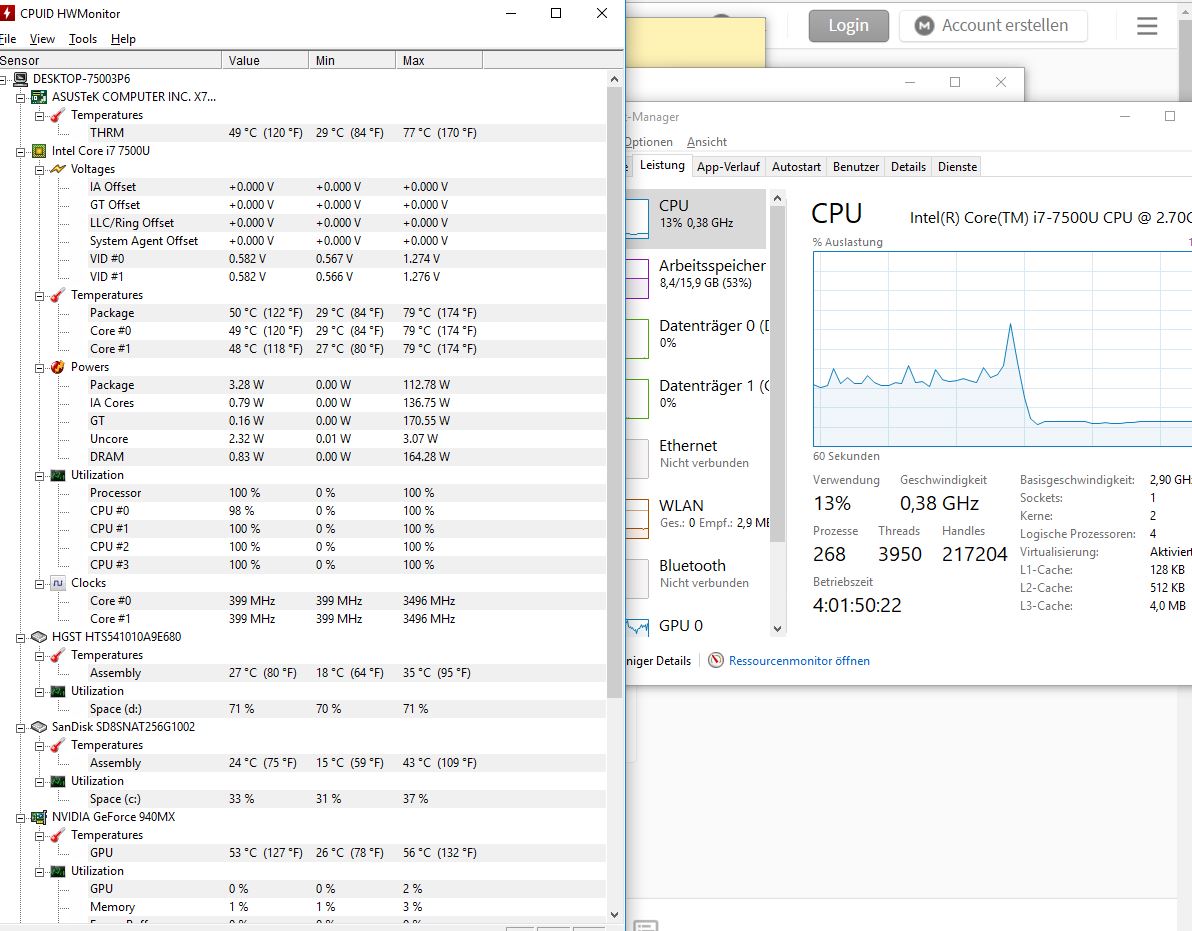Collapse the NVIDIA GeForce 940MX node
This screenshot has height=931, width=1192.
point(21,818)
